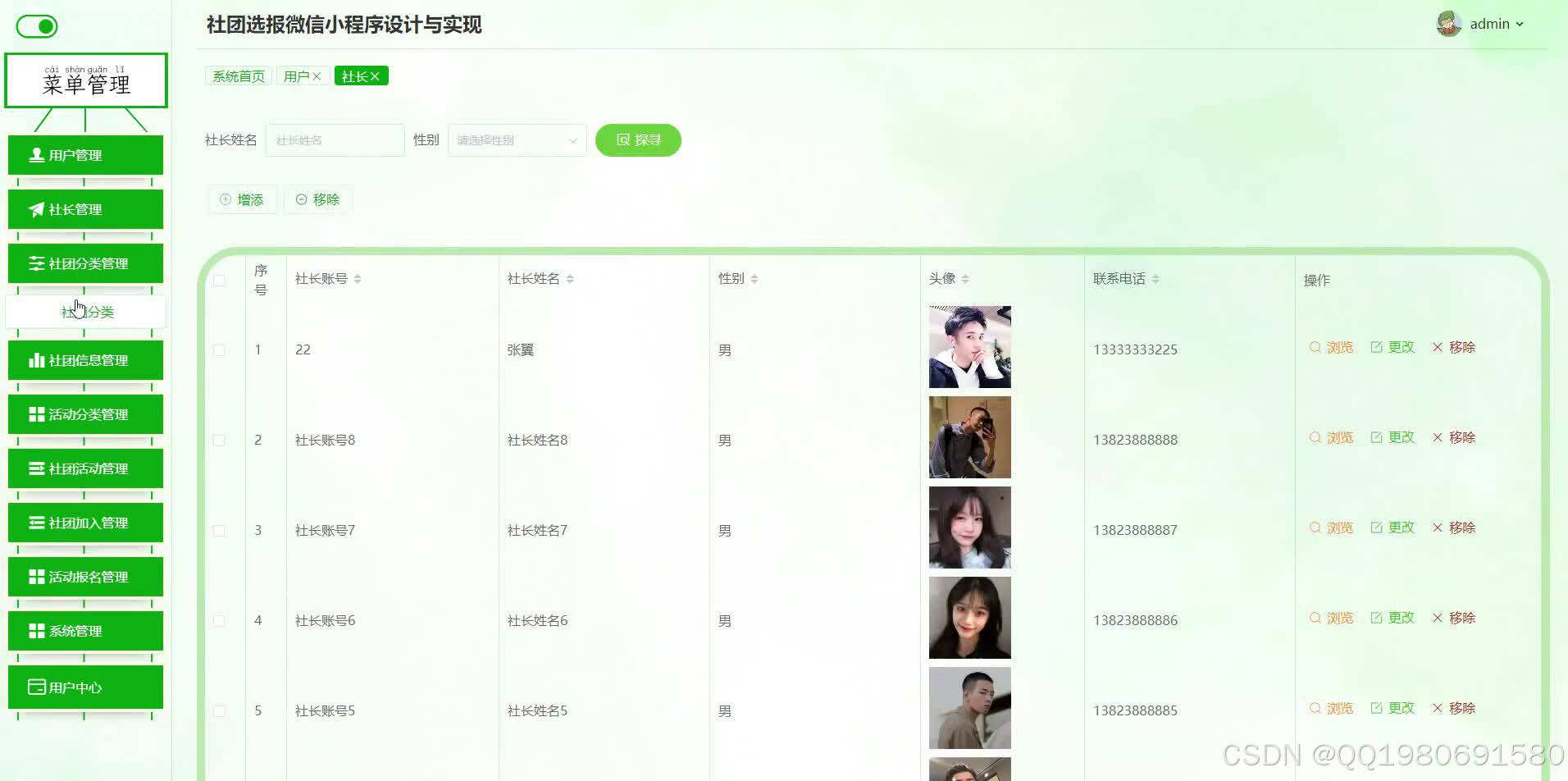Screen dimensions: 1568x781
Task: Open the admin user dropdown
Action: pos(1497,24)
